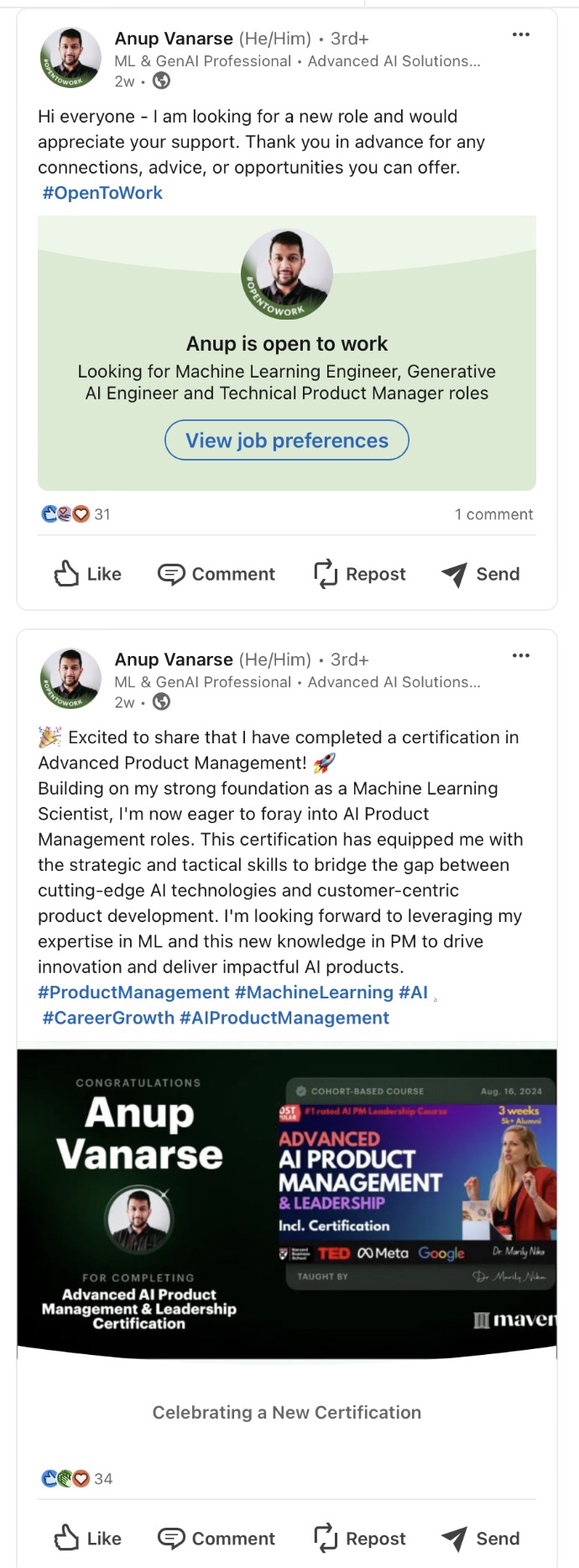The width and height of the screenshot is (579, 1568).
Task: Repost the open to work post
Action: [x=359, y=574]
